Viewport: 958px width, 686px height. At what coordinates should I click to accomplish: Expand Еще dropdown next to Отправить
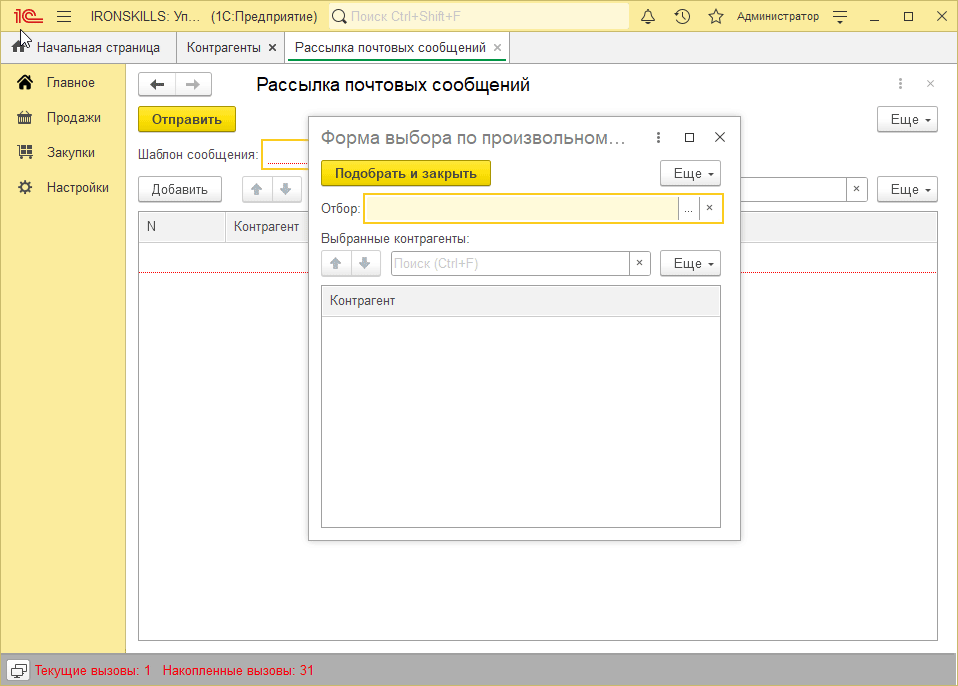[x=907, y=119]
